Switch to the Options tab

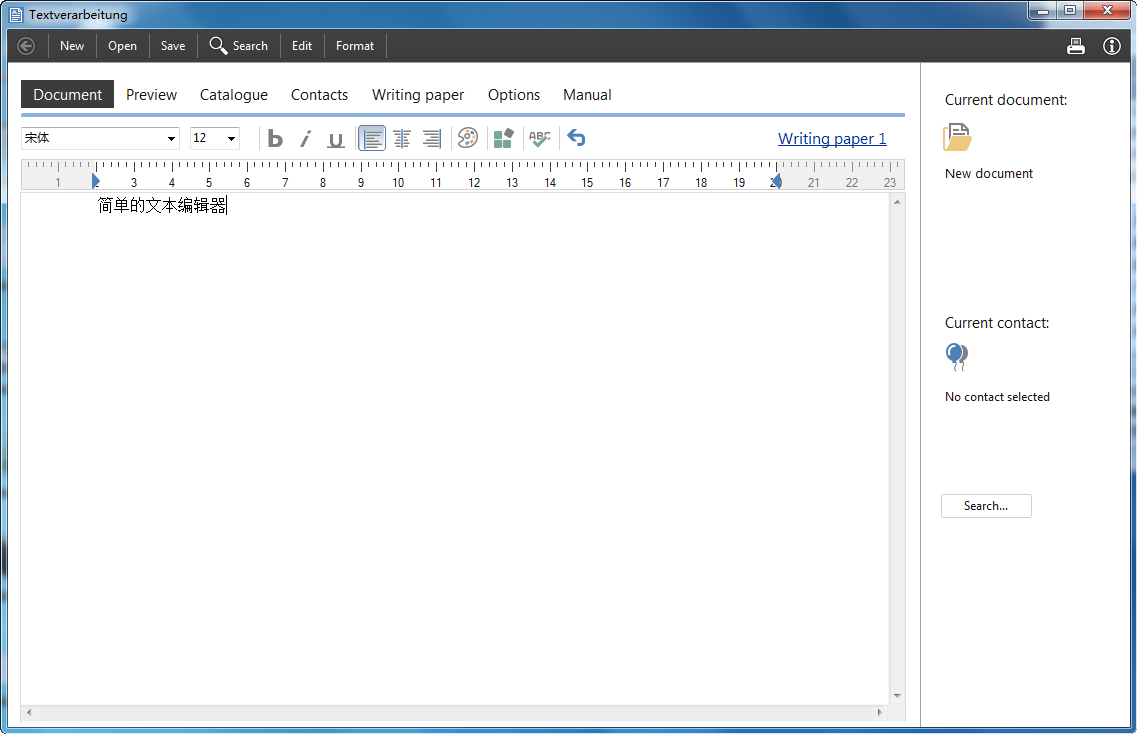514,94
